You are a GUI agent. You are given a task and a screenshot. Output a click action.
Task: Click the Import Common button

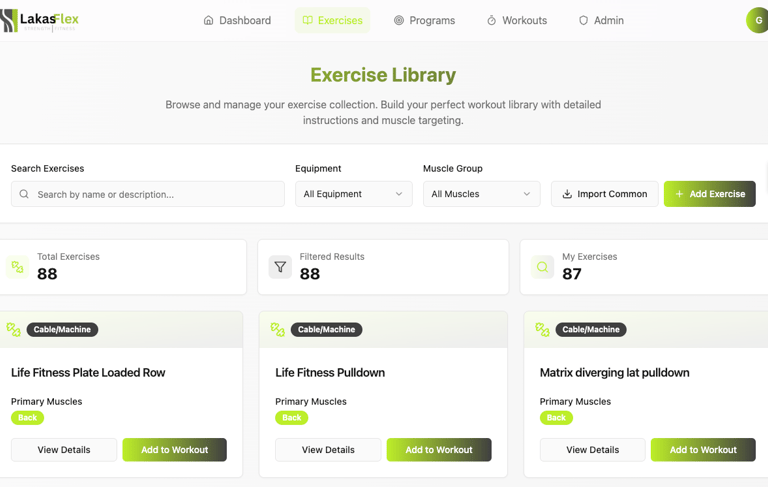(605, 194)
